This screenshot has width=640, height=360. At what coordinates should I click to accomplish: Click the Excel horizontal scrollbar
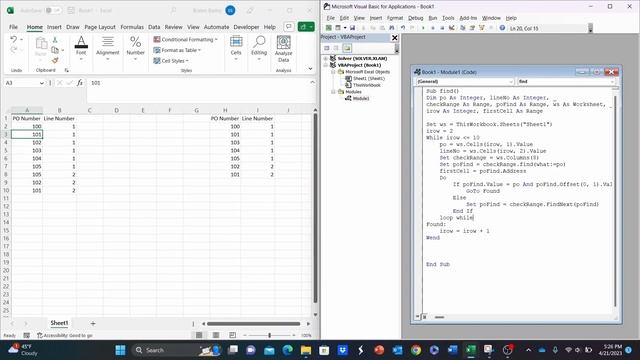coord(253,324)
